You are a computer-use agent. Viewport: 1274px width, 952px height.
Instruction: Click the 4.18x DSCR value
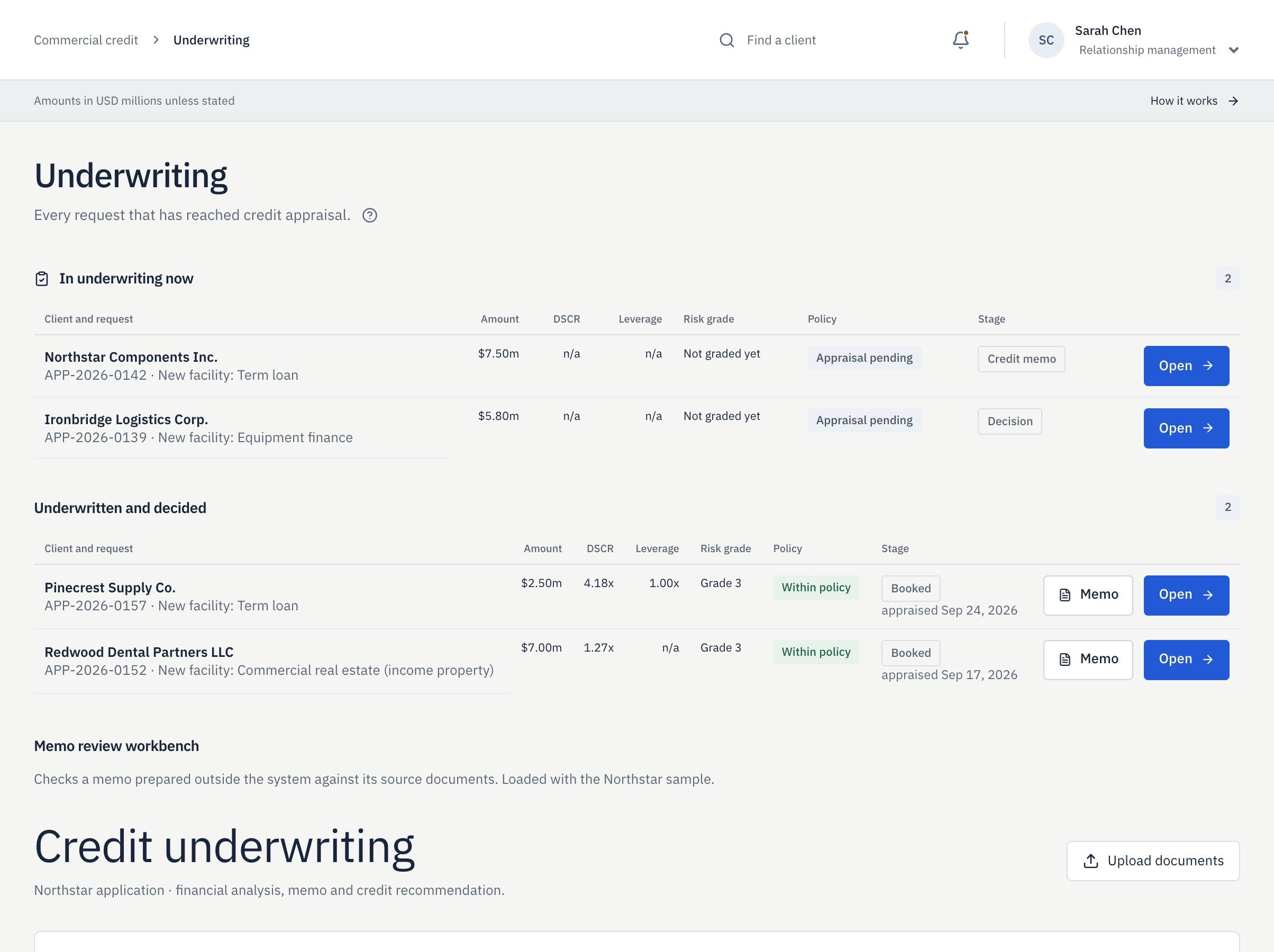pyautogui.click(x=598, y=583)
